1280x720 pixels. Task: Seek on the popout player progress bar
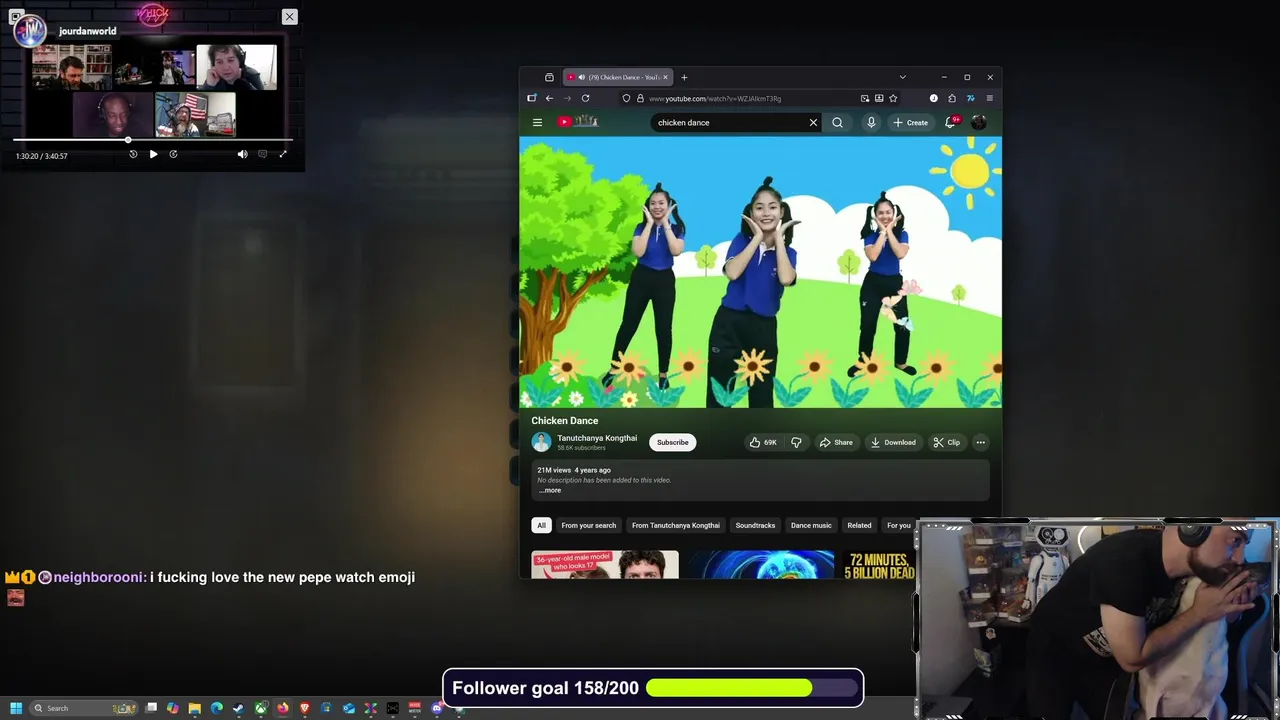[152, 140]
